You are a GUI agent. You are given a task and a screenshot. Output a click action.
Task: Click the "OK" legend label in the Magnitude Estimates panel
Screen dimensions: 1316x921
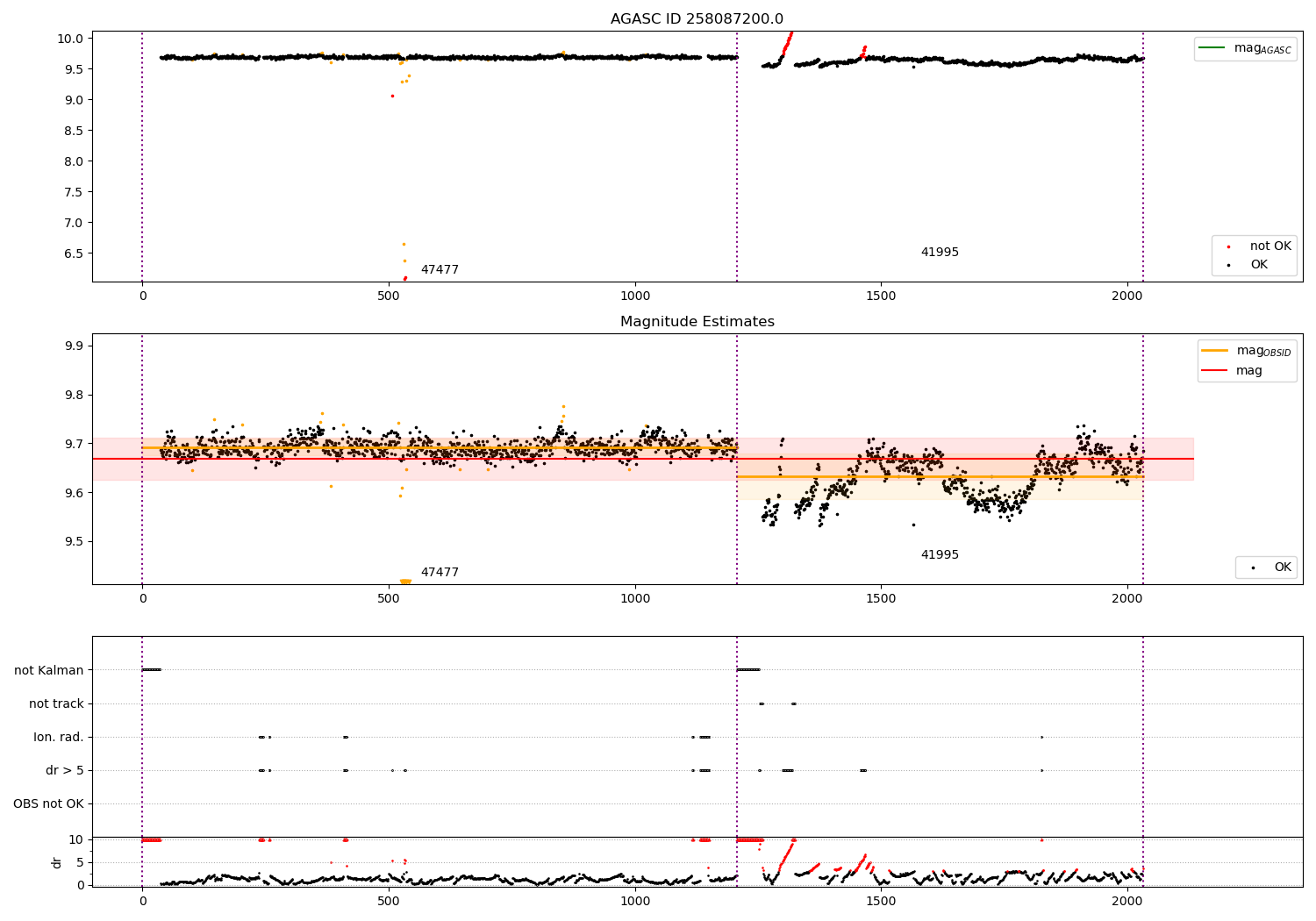pos(1283,568)
